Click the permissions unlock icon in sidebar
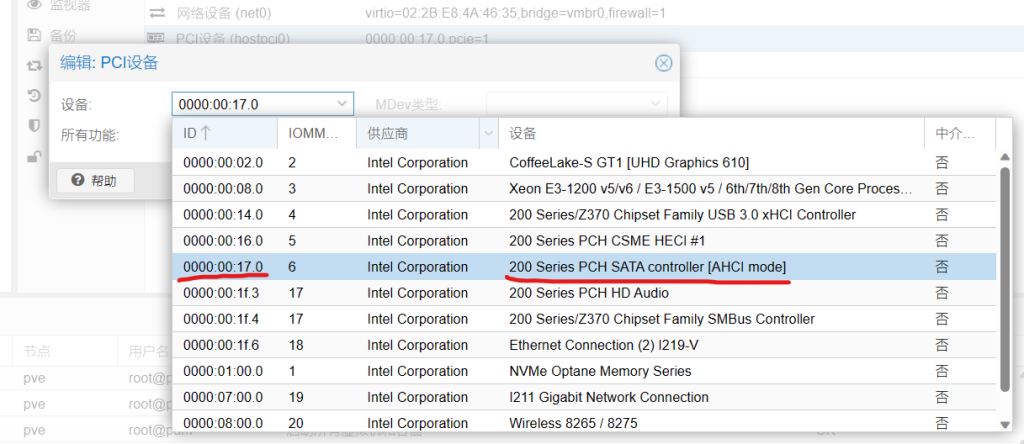This screenshot has height=444, width=1024. (x=34, y=156)
